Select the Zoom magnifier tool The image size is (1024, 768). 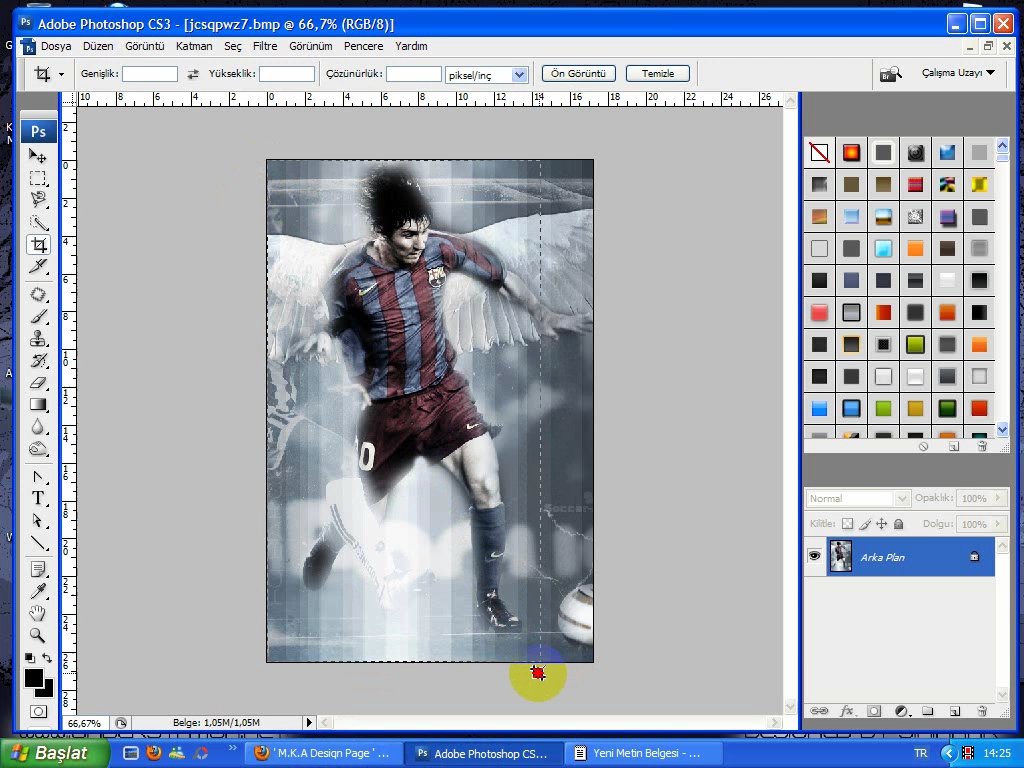(x=38, y=635)
